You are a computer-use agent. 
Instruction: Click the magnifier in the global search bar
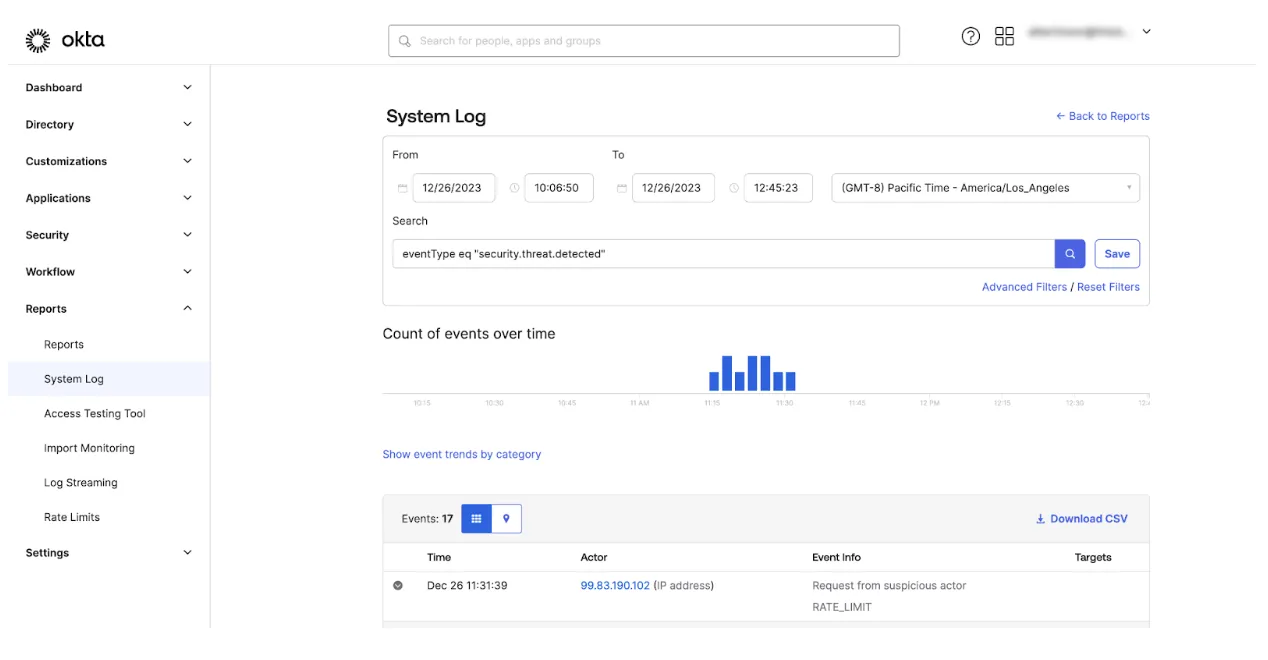coord(404,40)
